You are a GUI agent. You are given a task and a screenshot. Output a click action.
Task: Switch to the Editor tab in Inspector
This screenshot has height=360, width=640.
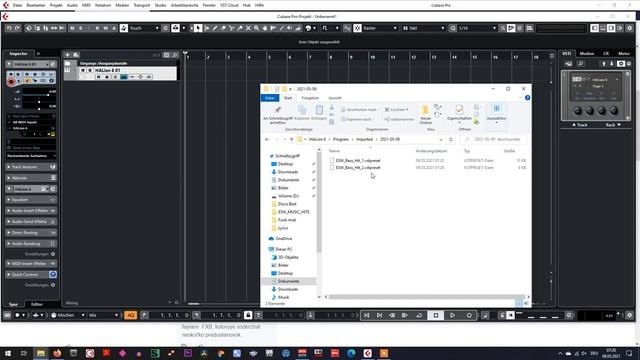click(x=37, y=304)
